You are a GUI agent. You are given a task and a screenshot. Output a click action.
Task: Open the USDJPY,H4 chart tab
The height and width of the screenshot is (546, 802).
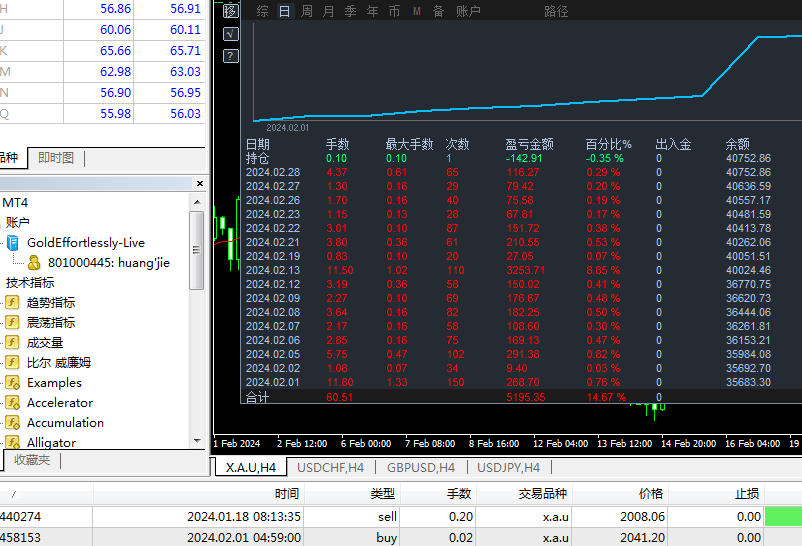[x=508, y=467]
